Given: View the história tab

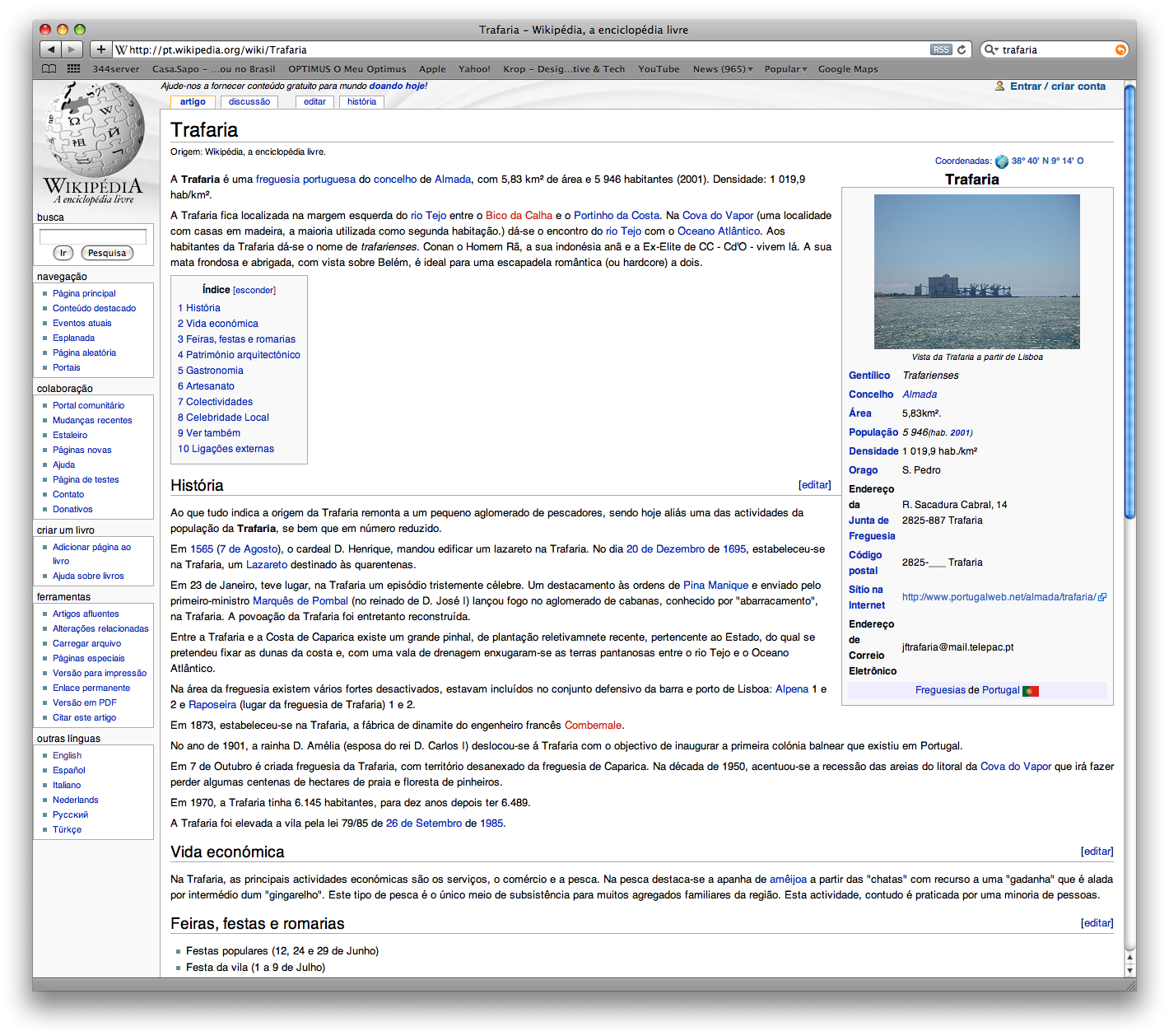Looking at the screenshot, I should 361,102.
